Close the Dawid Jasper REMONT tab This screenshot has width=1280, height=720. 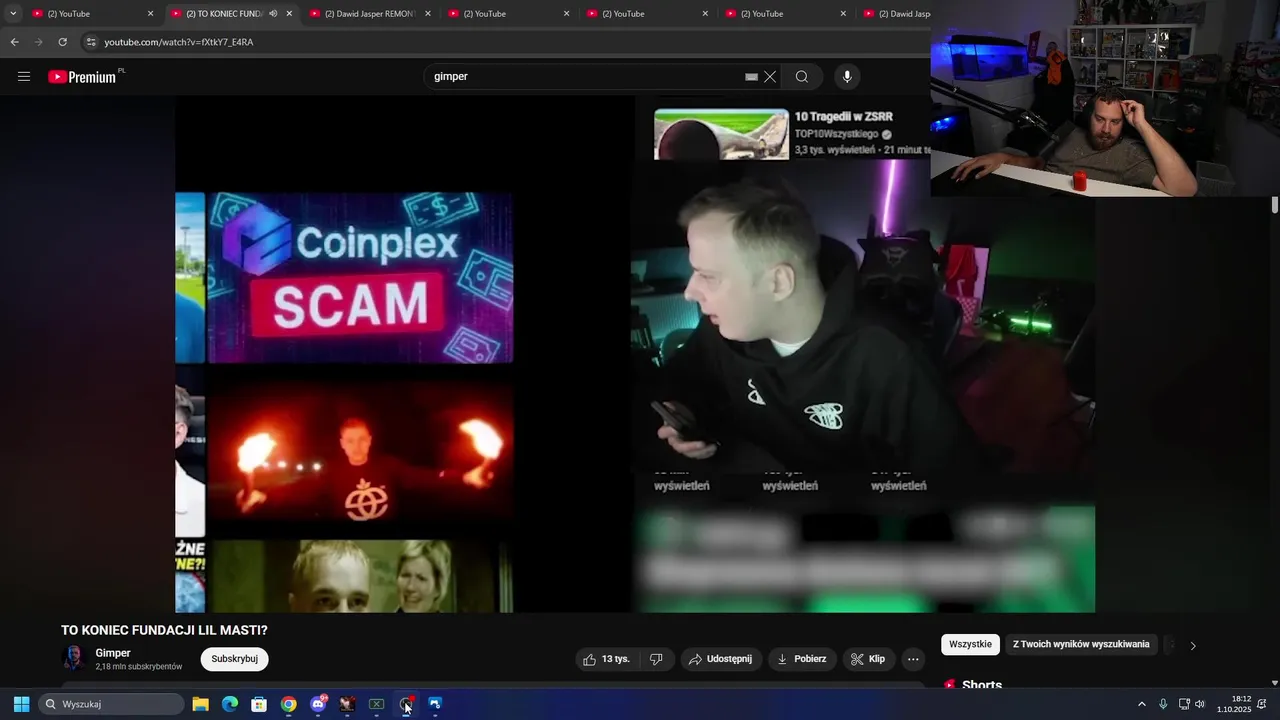[428, 14]
